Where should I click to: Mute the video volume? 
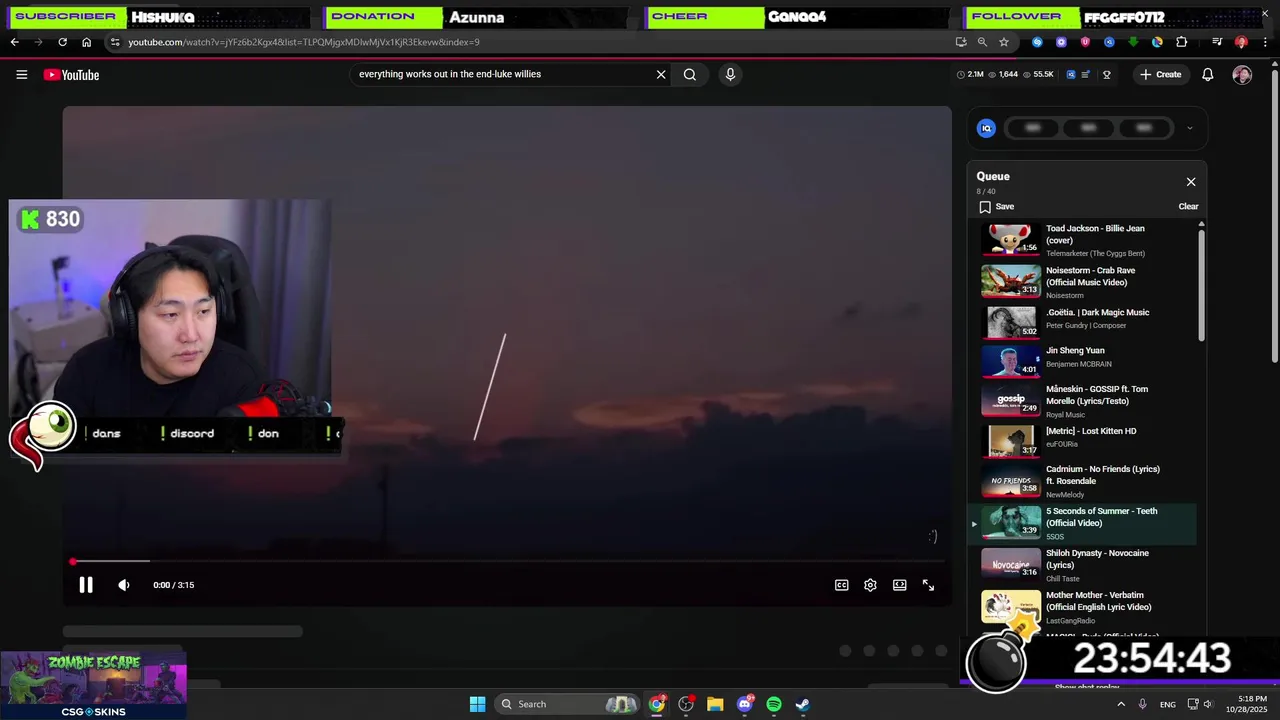tap(124, 585)
